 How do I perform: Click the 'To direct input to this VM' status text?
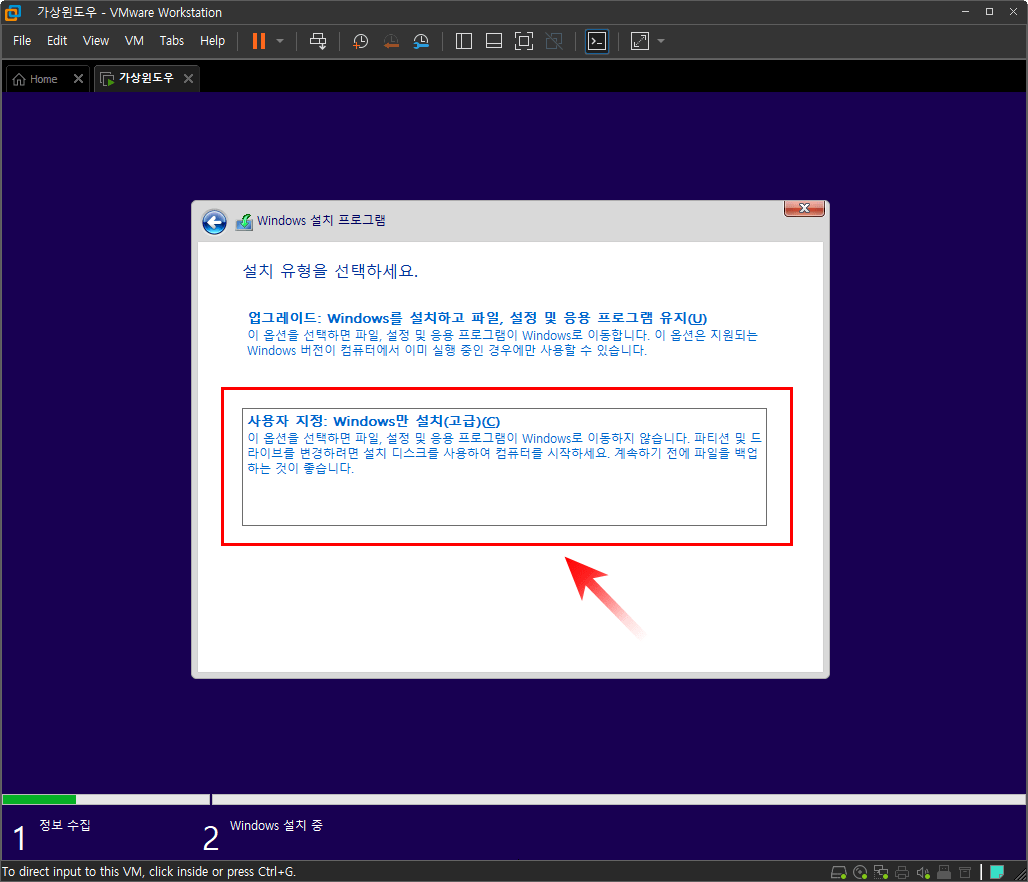click(149, 872)
